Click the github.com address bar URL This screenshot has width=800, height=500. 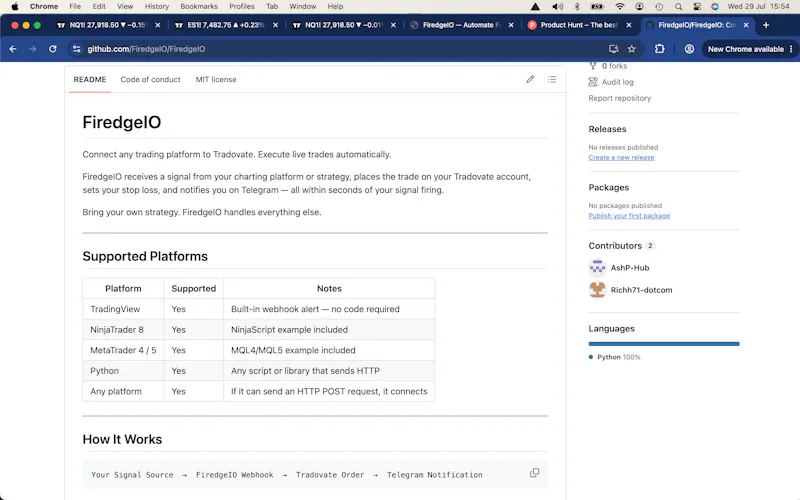[x=146, y=49]
